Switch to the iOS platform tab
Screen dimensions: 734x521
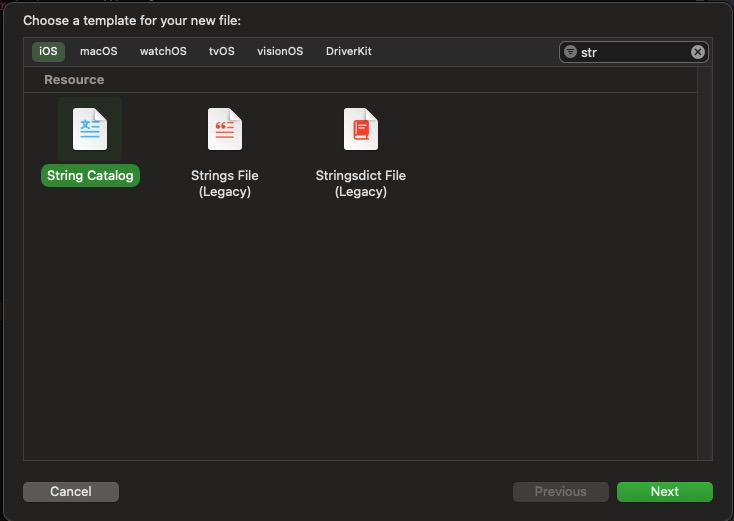(48, 51)
